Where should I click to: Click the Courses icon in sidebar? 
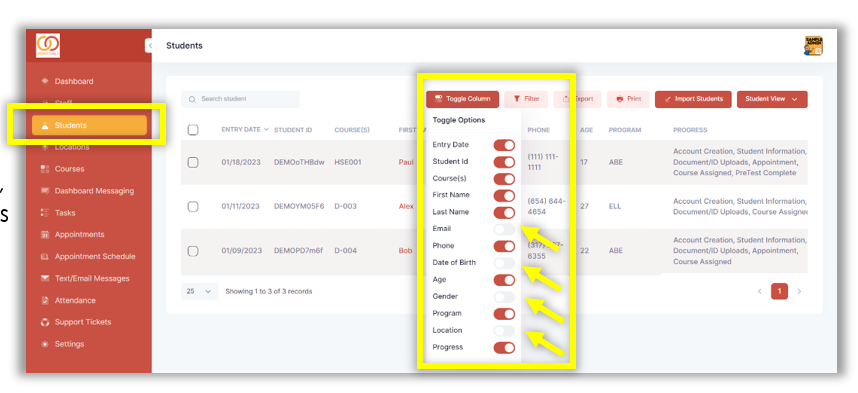pos(45,169)
